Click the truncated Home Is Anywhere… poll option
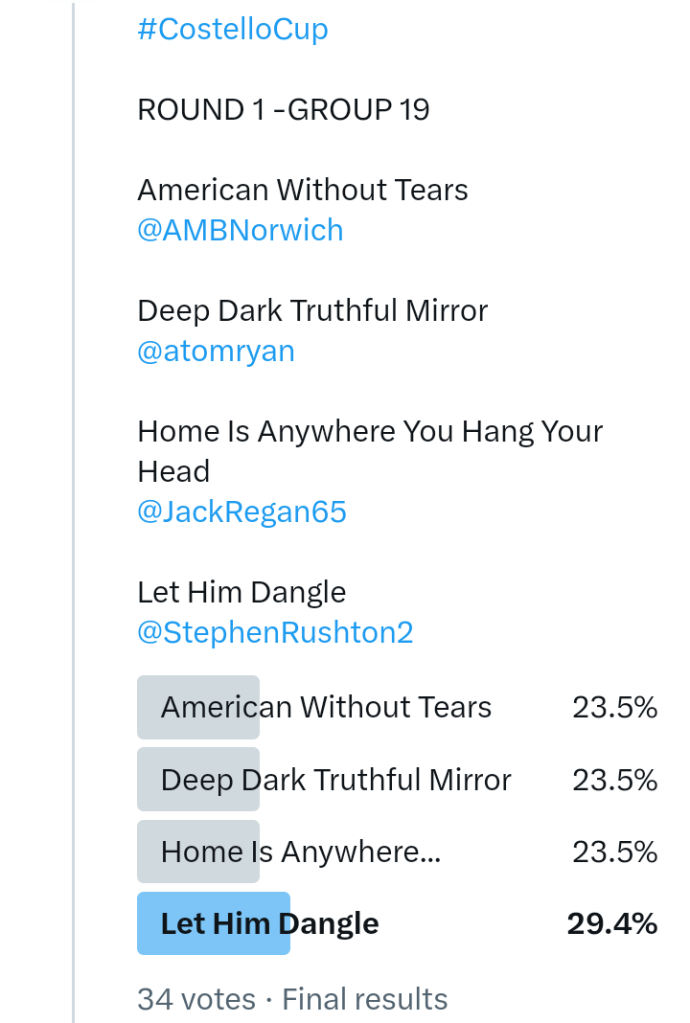Screen dimensions: 690x1023 (300, 852)
